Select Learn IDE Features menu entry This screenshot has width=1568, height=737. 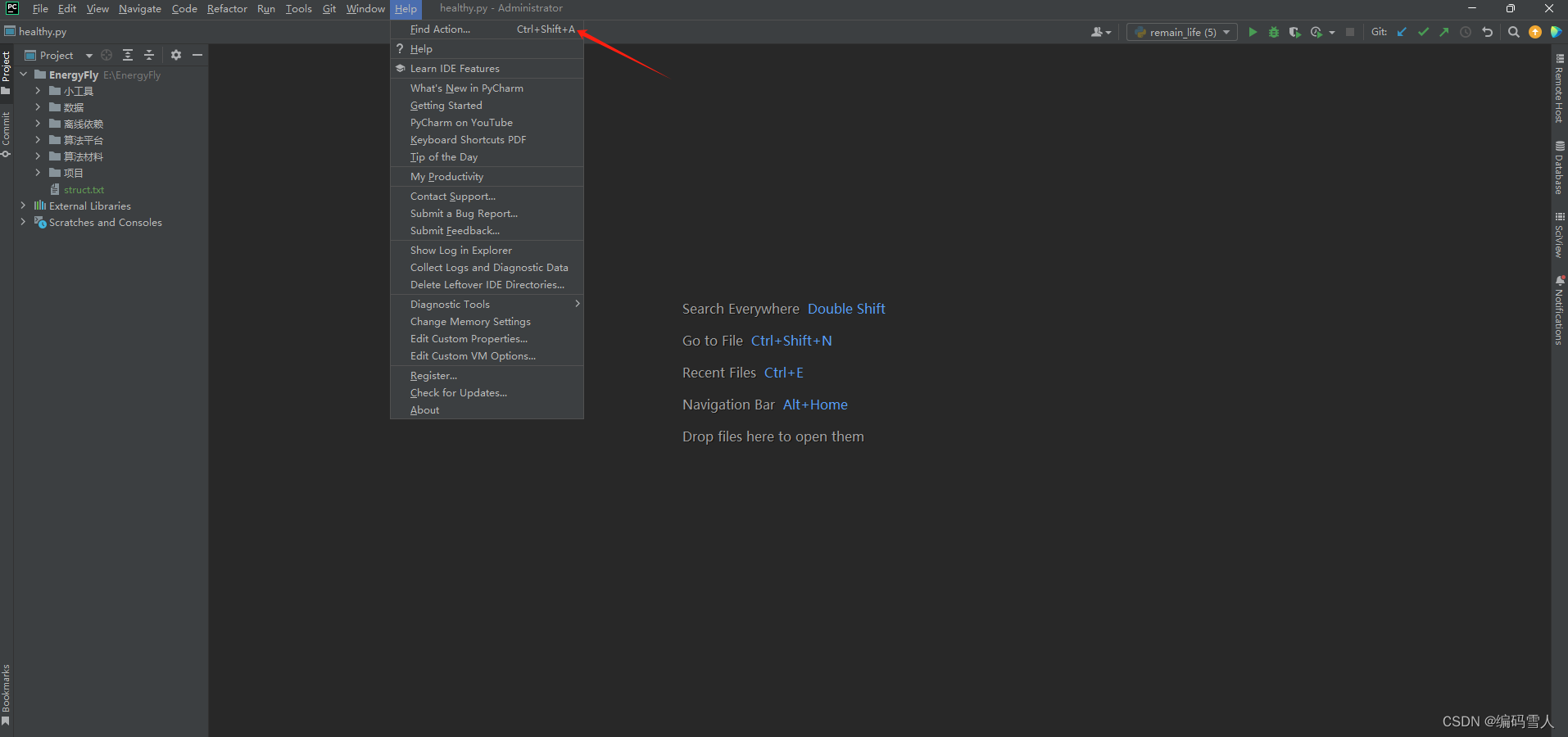coord(487,69)
